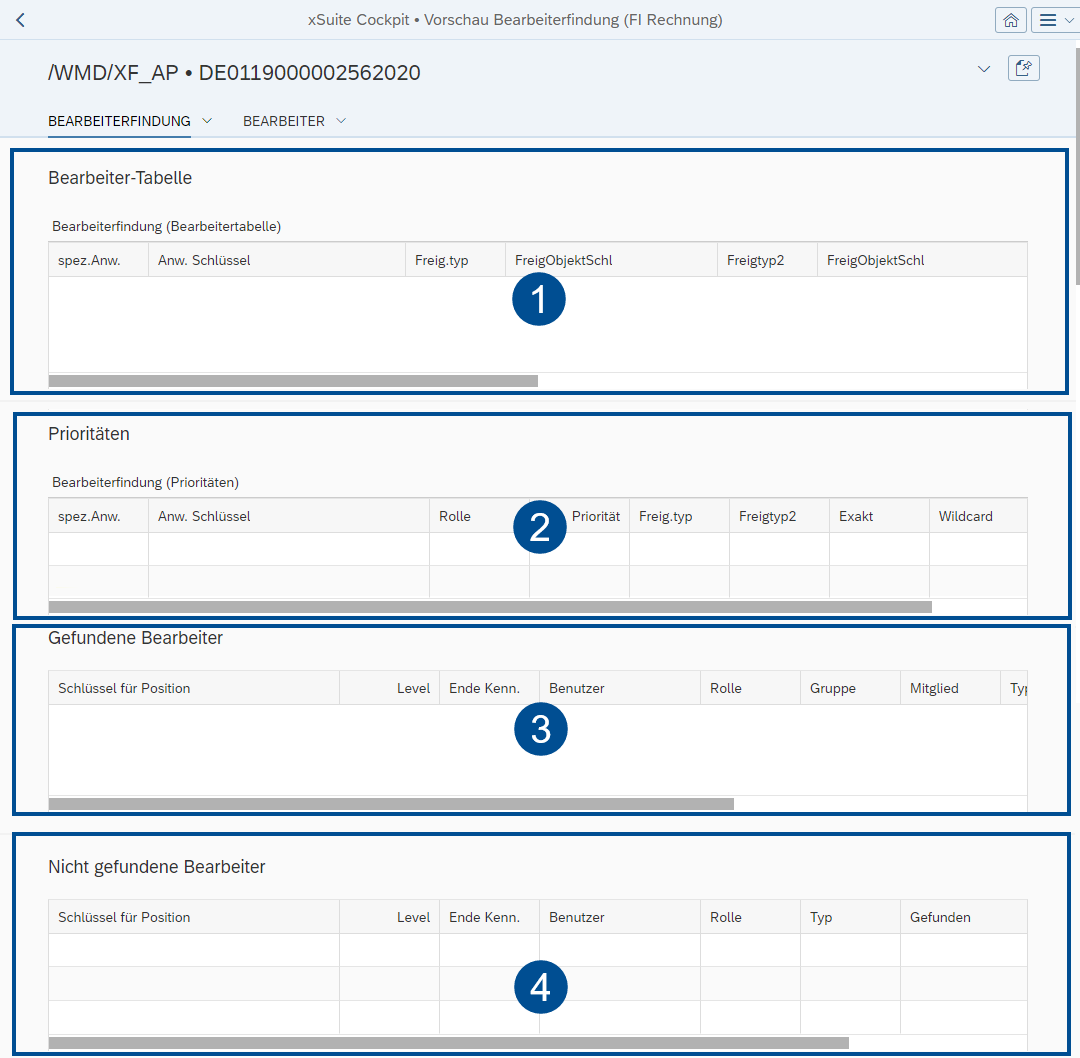Open the home screen with the house icon
This screenshot has height=1058, width=1080.
tap(1010, 19)
